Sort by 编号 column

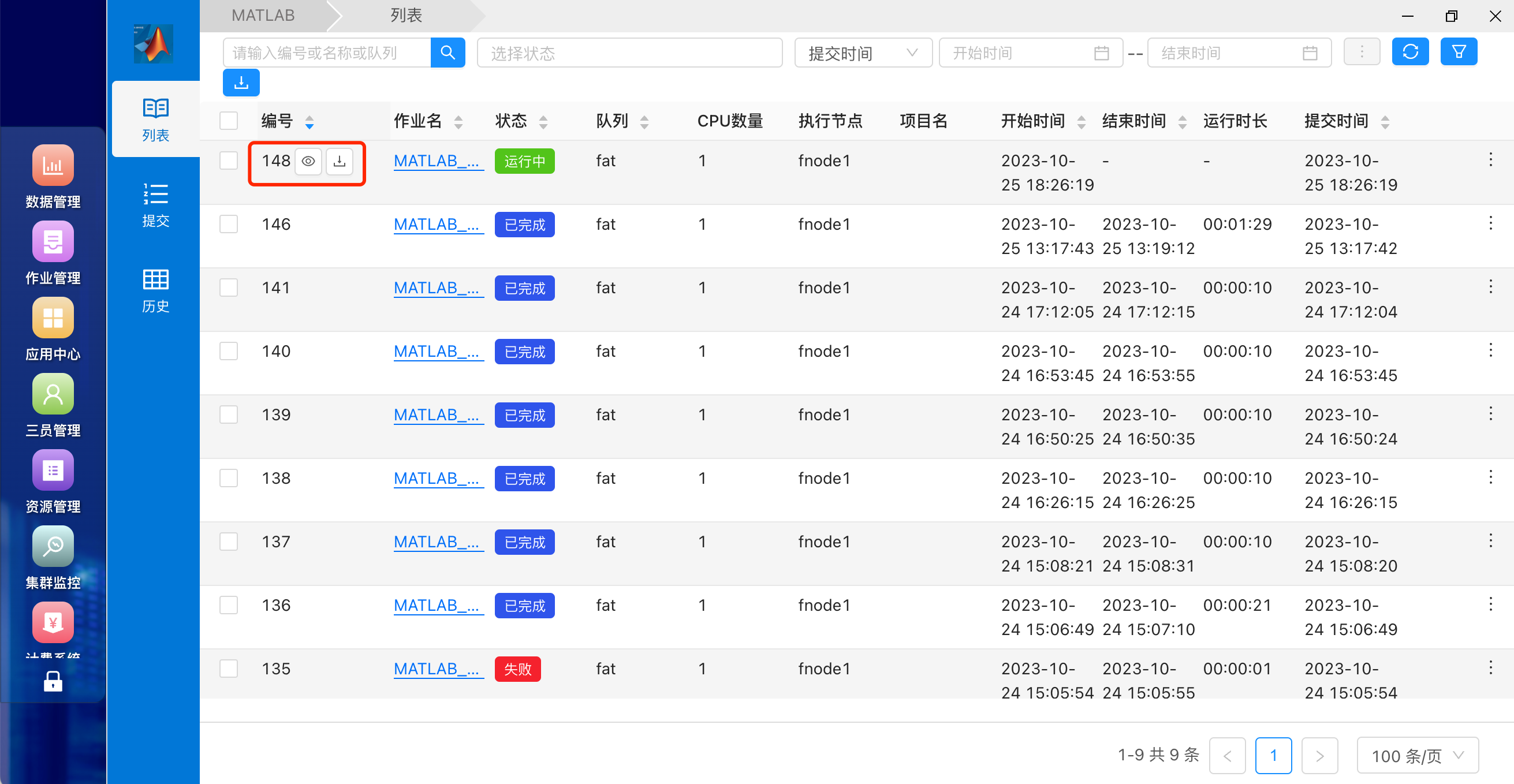309,122
